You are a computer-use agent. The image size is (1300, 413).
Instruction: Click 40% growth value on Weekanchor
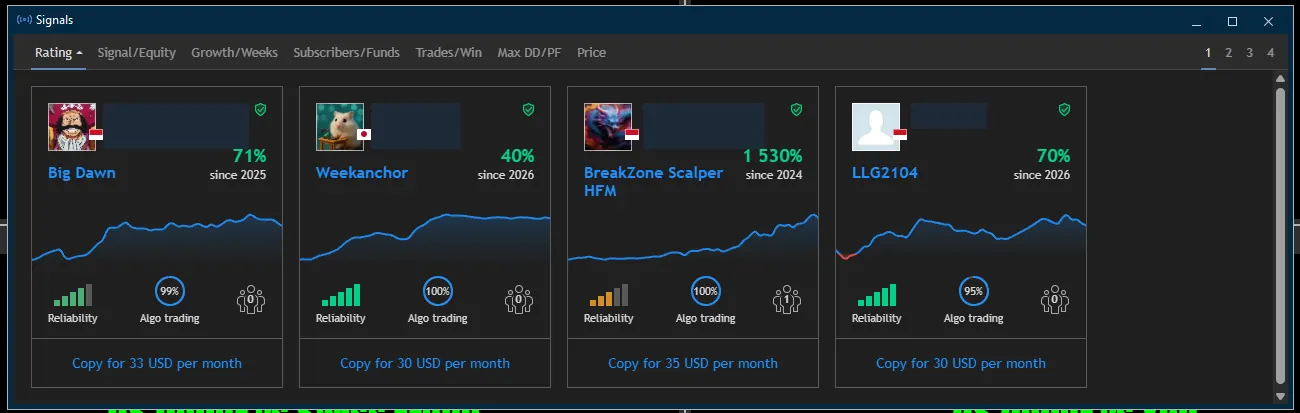pos(517,156)
